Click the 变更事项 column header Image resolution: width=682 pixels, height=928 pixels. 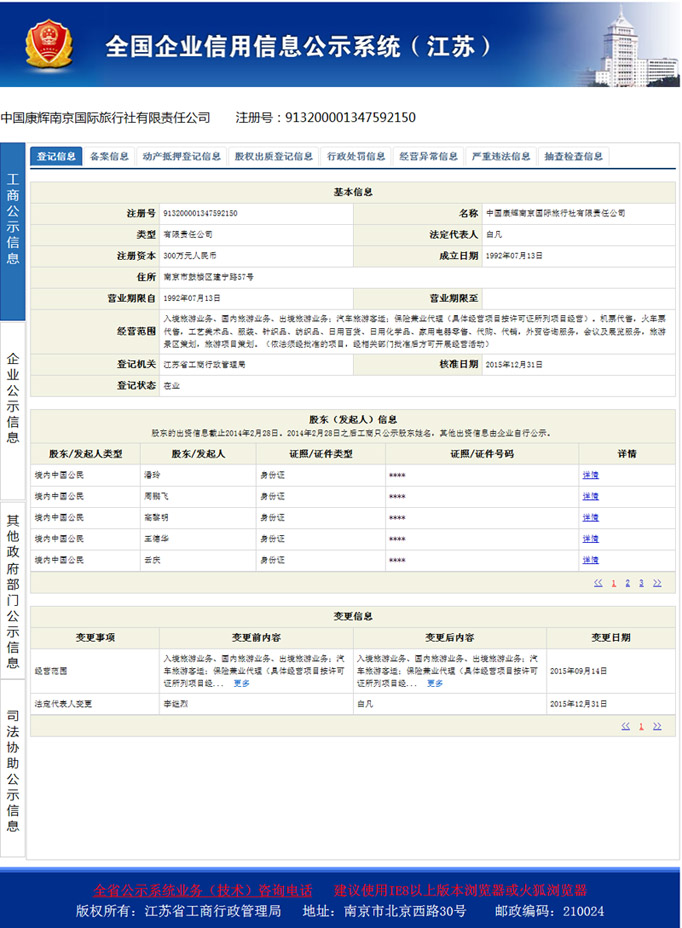(95, 637)
